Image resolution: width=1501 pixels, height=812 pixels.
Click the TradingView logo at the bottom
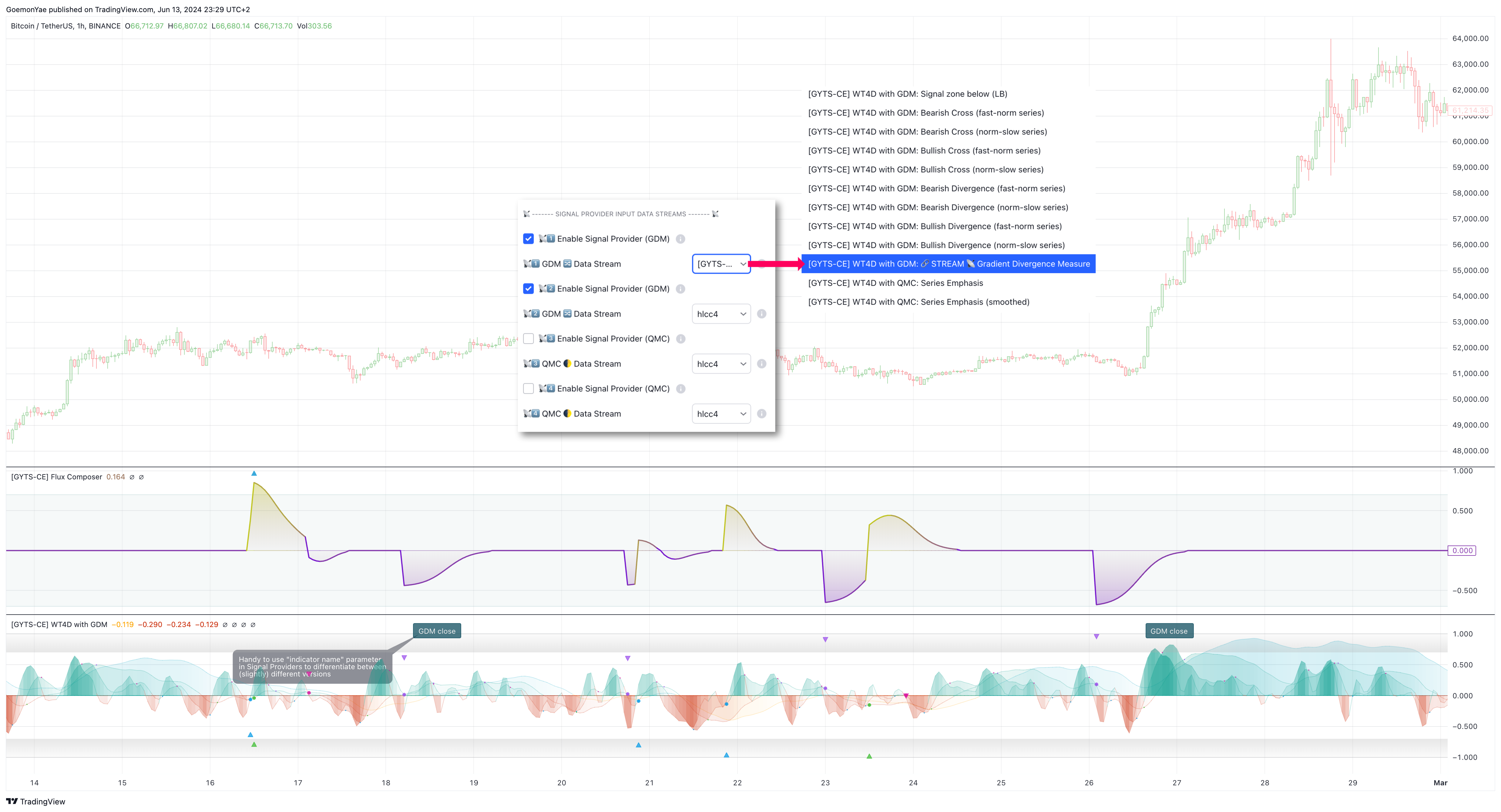[35, 801]
